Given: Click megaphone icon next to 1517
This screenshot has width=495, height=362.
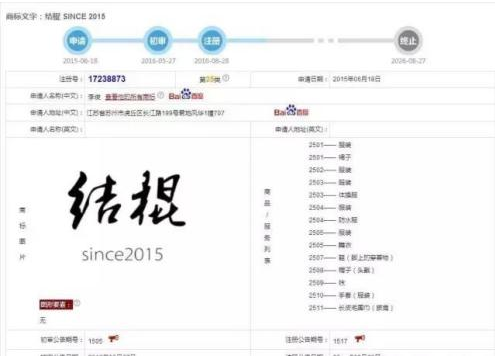Looking at the screenshot, I should pos(360,339).
